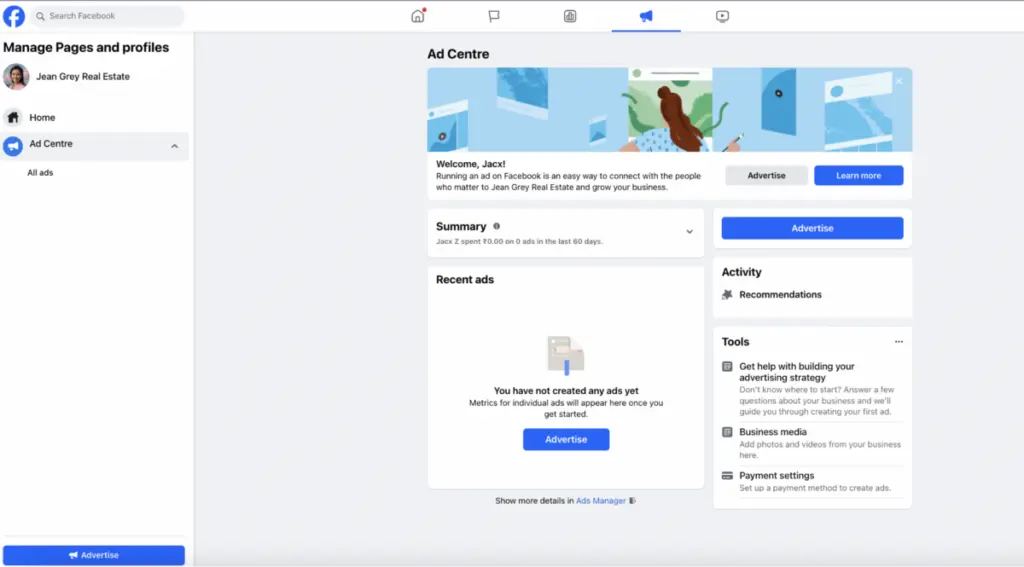Open All ads in the sidebar
This screenshot has width=1024, height=567.
40,173
